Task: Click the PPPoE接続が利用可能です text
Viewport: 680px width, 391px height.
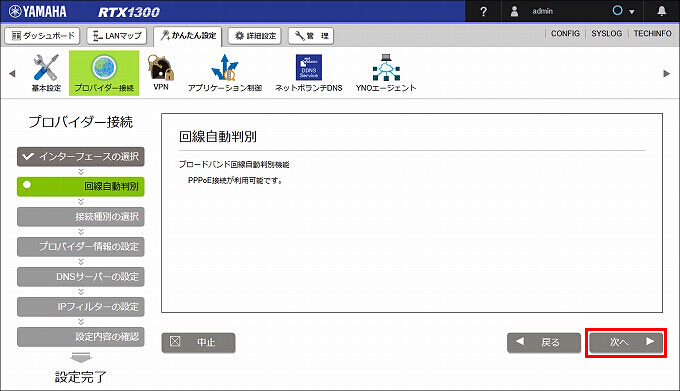Action: [235, 180]
